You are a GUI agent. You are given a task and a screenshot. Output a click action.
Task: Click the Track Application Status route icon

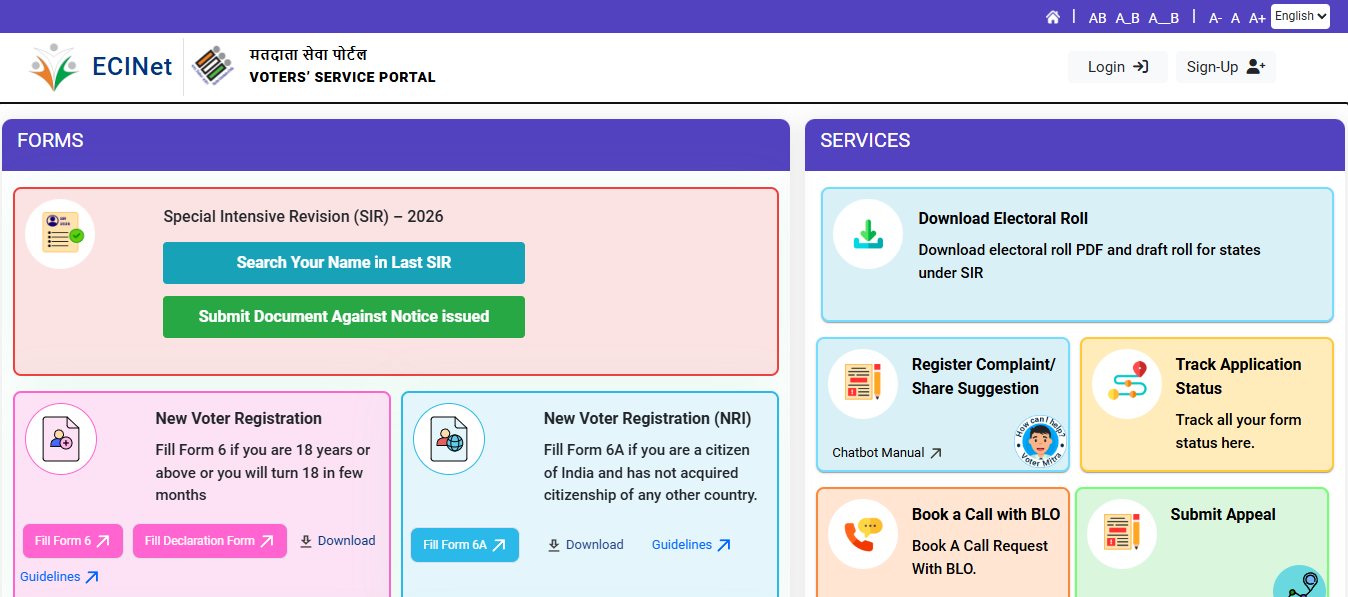pos(1127,381)
